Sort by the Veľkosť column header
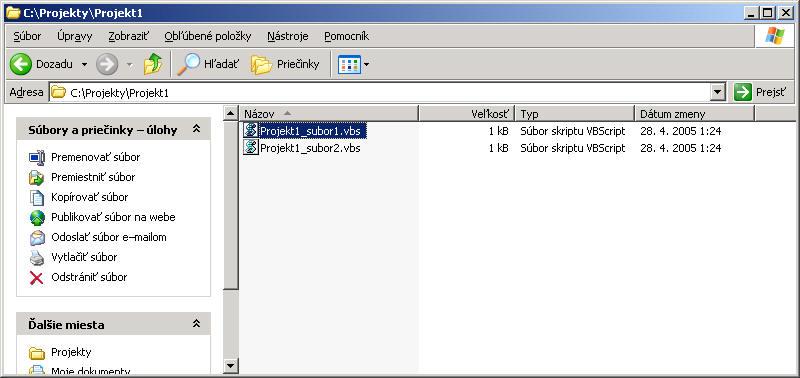This screenshot has width=800, height=378. [467, 114]
